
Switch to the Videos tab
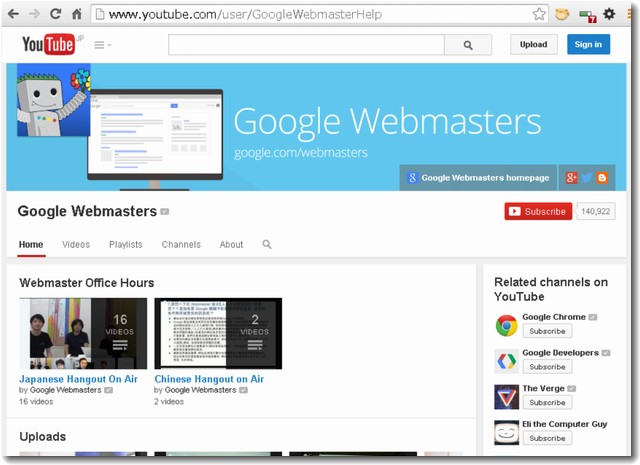point(76,245)
